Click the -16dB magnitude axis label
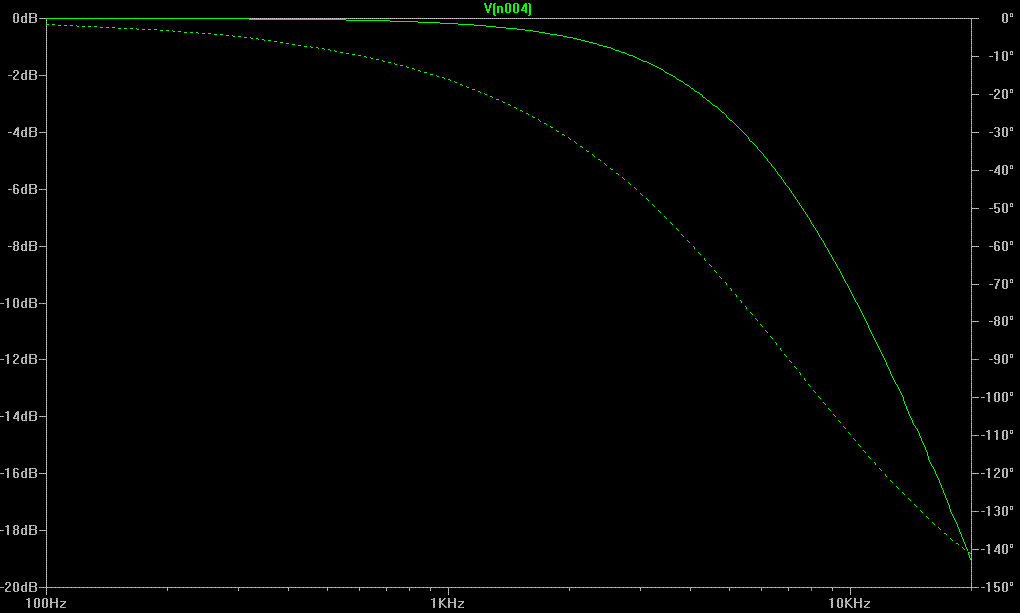 point(20,473)
